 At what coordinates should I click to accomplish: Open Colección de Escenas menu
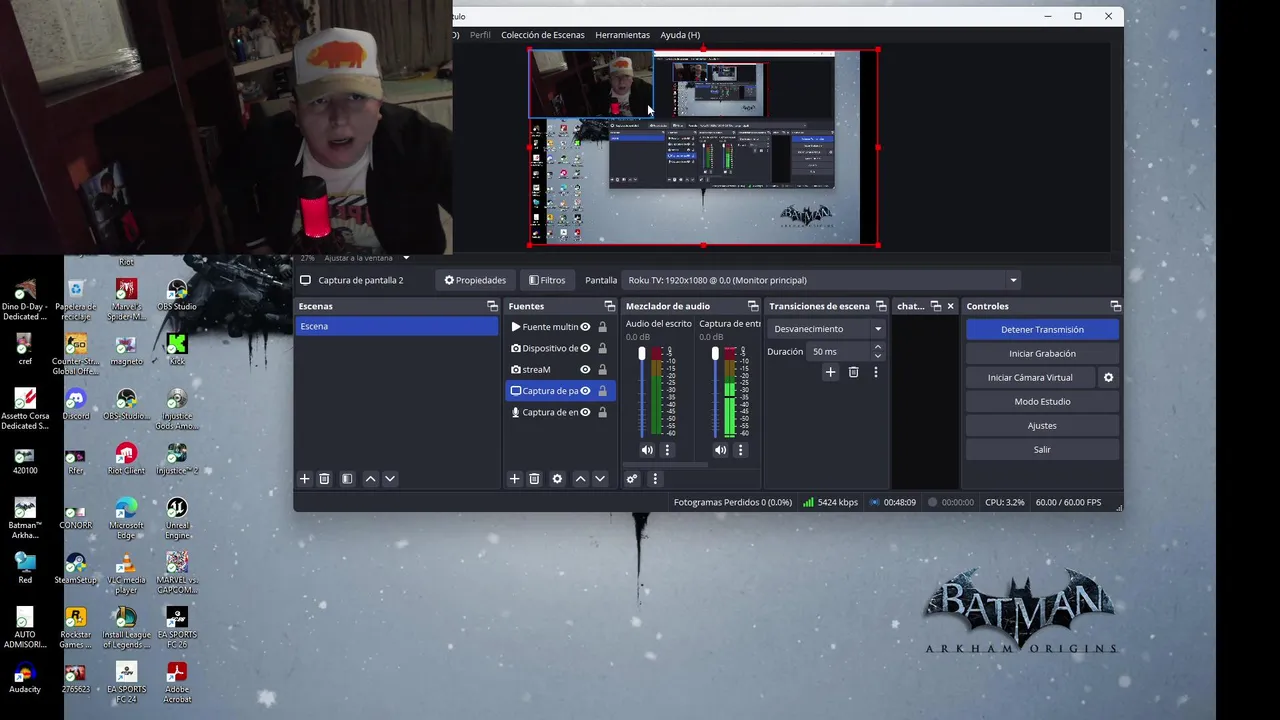click(542, 35)
